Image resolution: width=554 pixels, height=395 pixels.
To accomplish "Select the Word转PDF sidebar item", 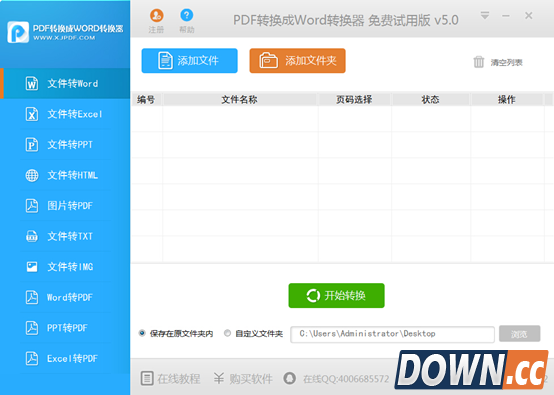I will pyautogui.click(x=65, y=297).
